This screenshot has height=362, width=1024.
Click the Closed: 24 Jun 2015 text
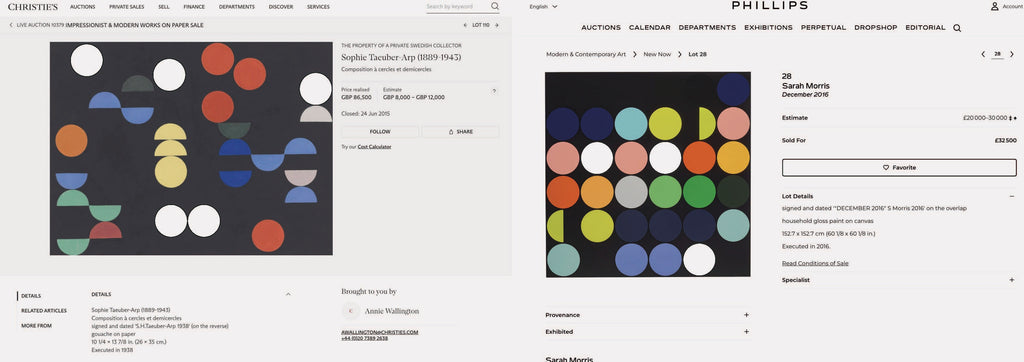366,113
